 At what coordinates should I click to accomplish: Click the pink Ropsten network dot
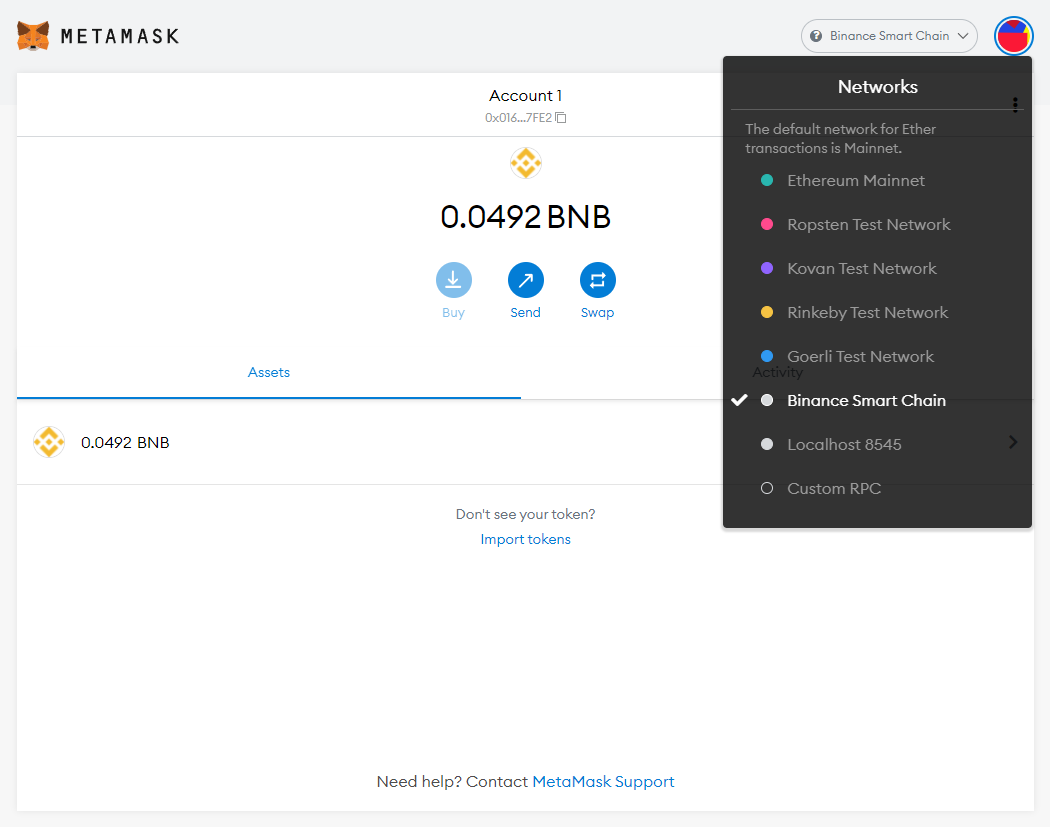click(767, 224)
